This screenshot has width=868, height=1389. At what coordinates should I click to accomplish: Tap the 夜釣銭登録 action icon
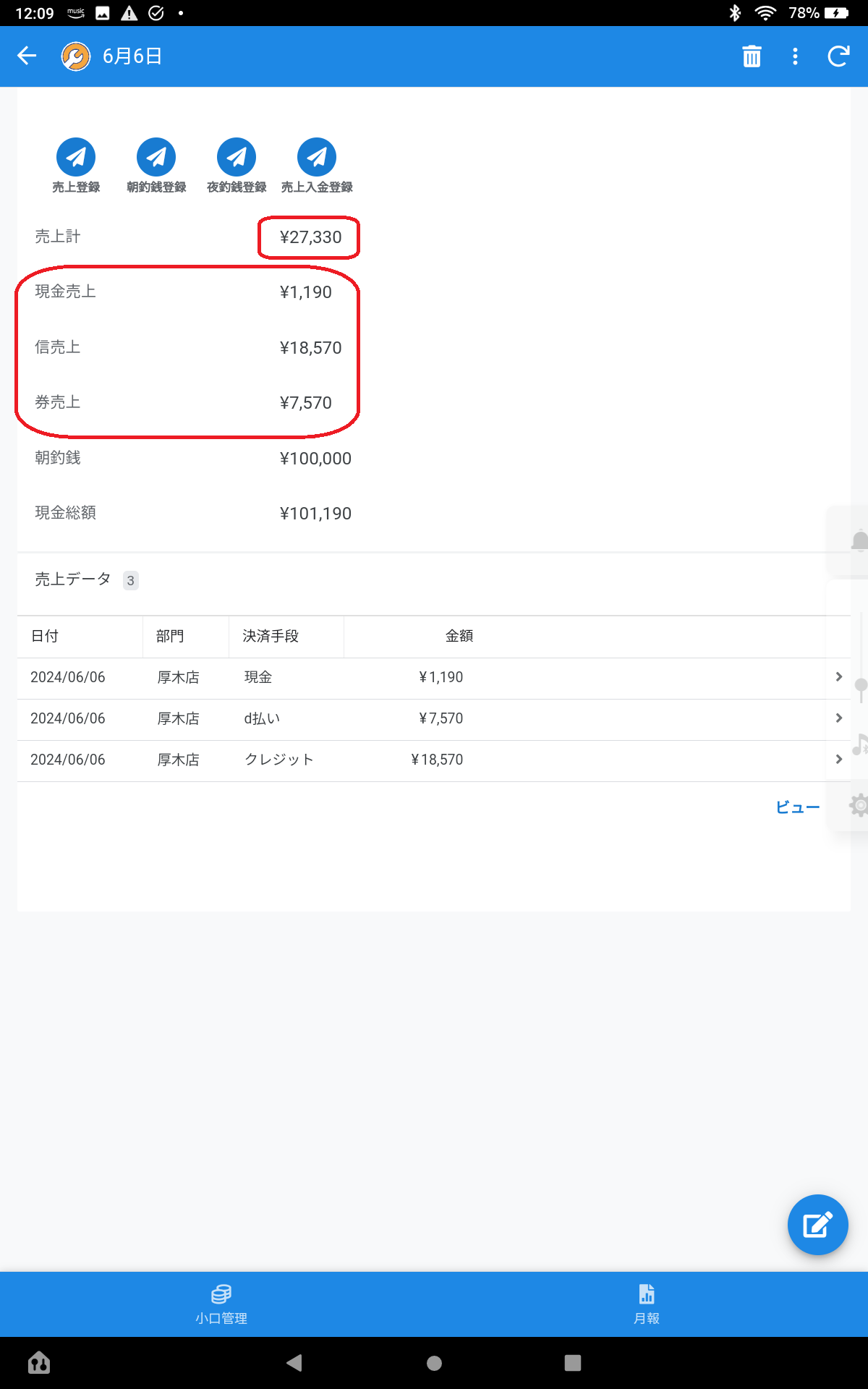pos(237,157)
